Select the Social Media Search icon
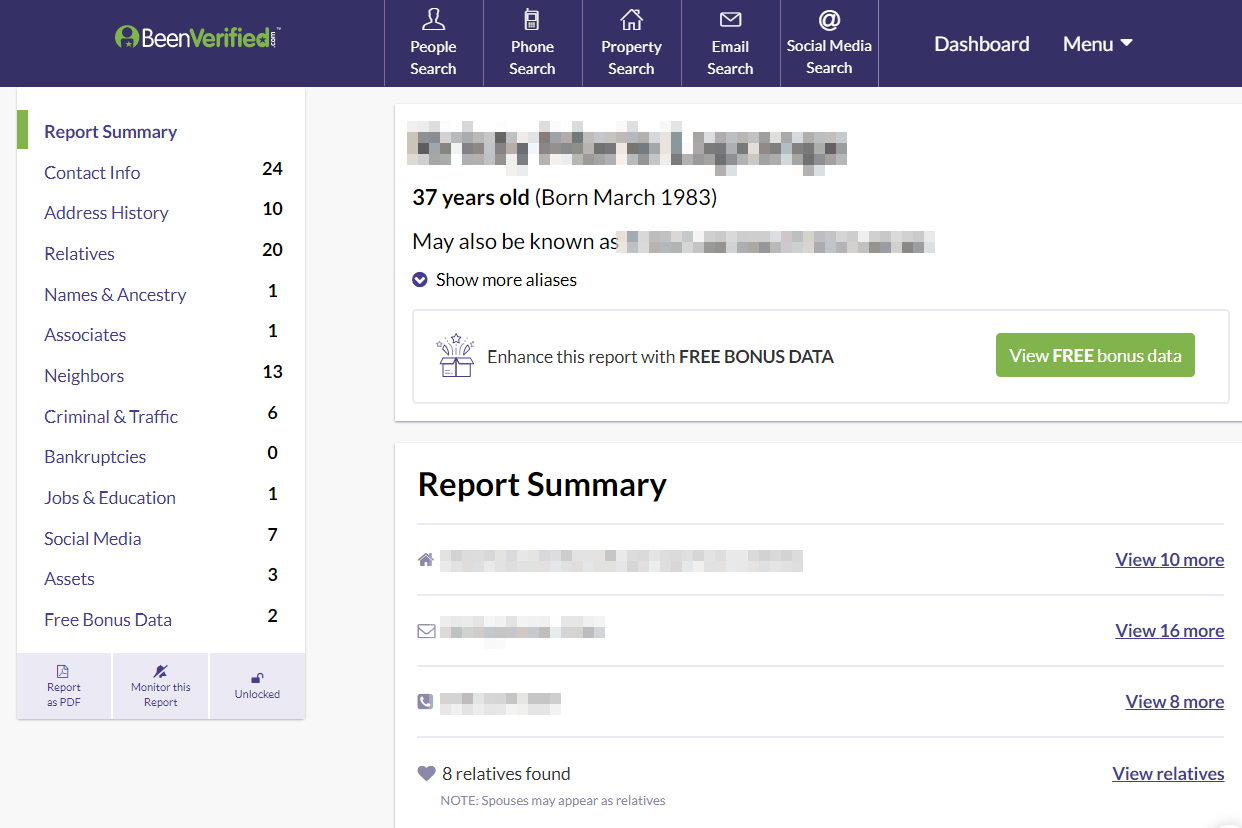 (x=829, y=19)
